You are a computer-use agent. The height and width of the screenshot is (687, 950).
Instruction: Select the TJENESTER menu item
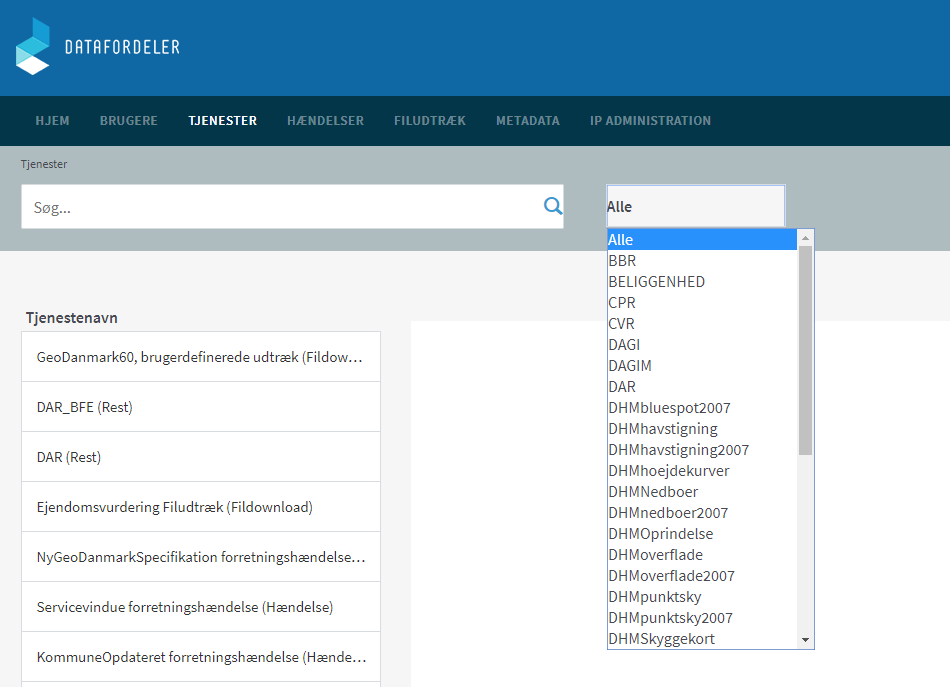[222, 121]
